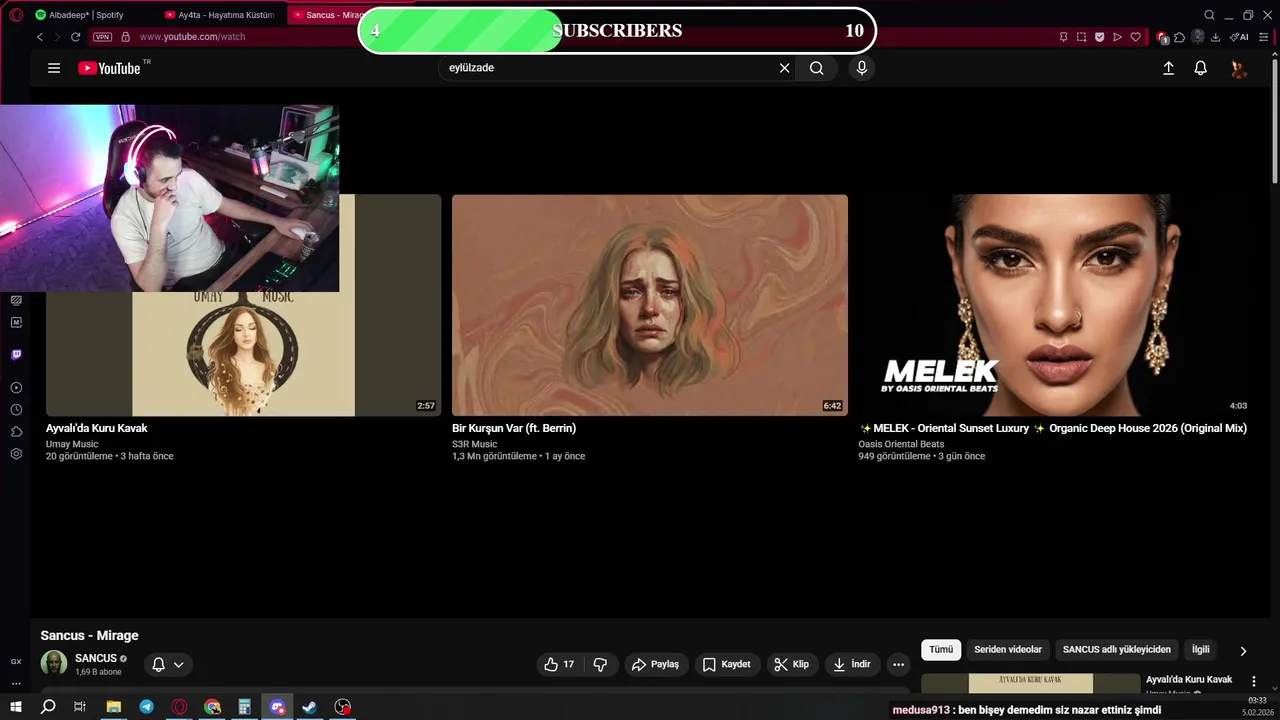Viewport: 1280px width, 720px height.
Task: Like the video with thumbs up 17
Action: 559,664
